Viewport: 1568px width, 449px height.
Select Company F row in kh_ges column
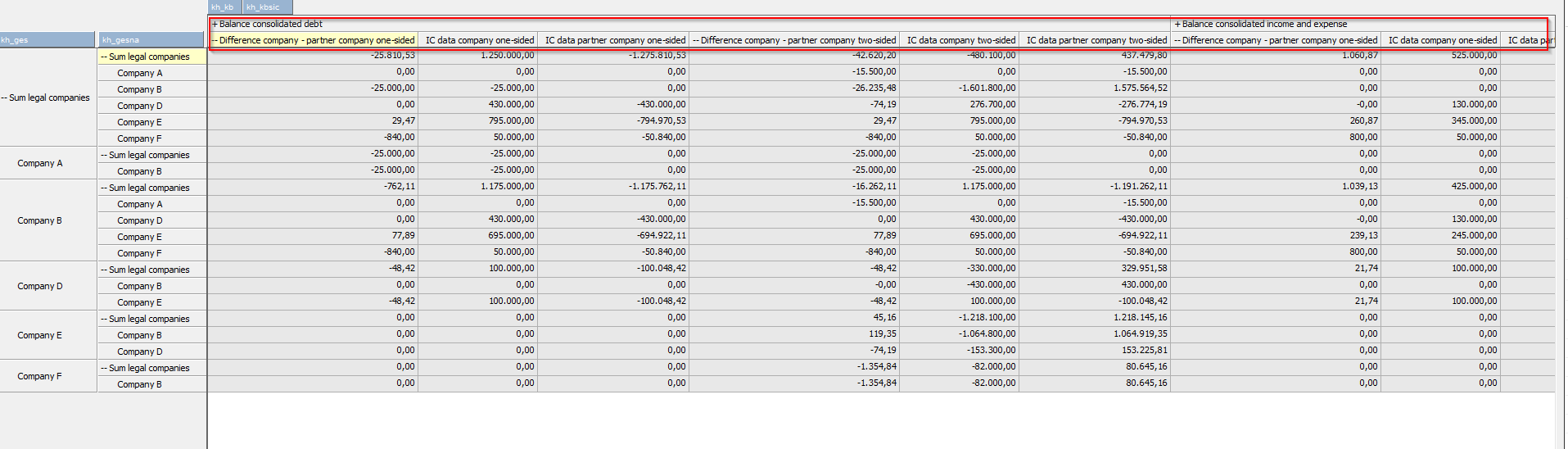click(47, 376)
